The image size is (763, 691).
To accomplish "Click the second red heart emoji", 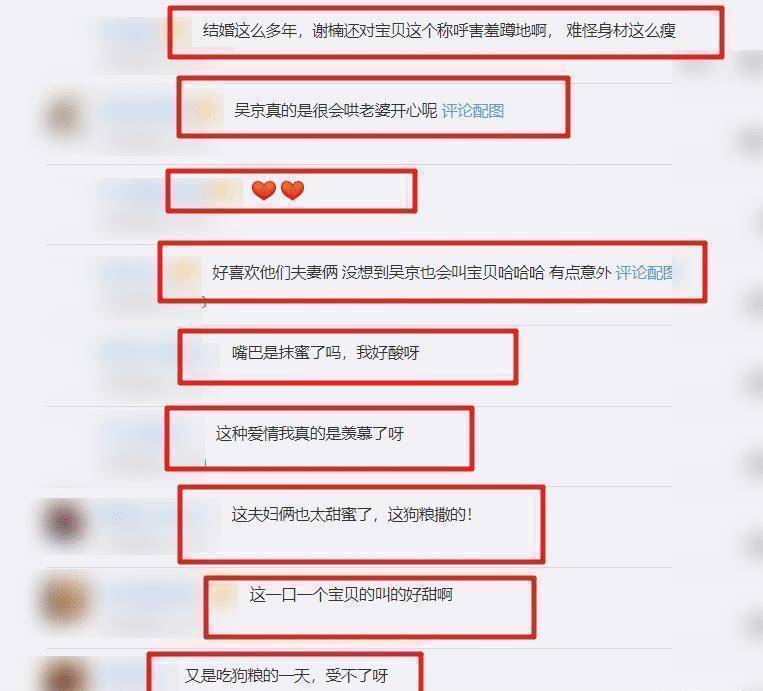I will tap(292, 190).
